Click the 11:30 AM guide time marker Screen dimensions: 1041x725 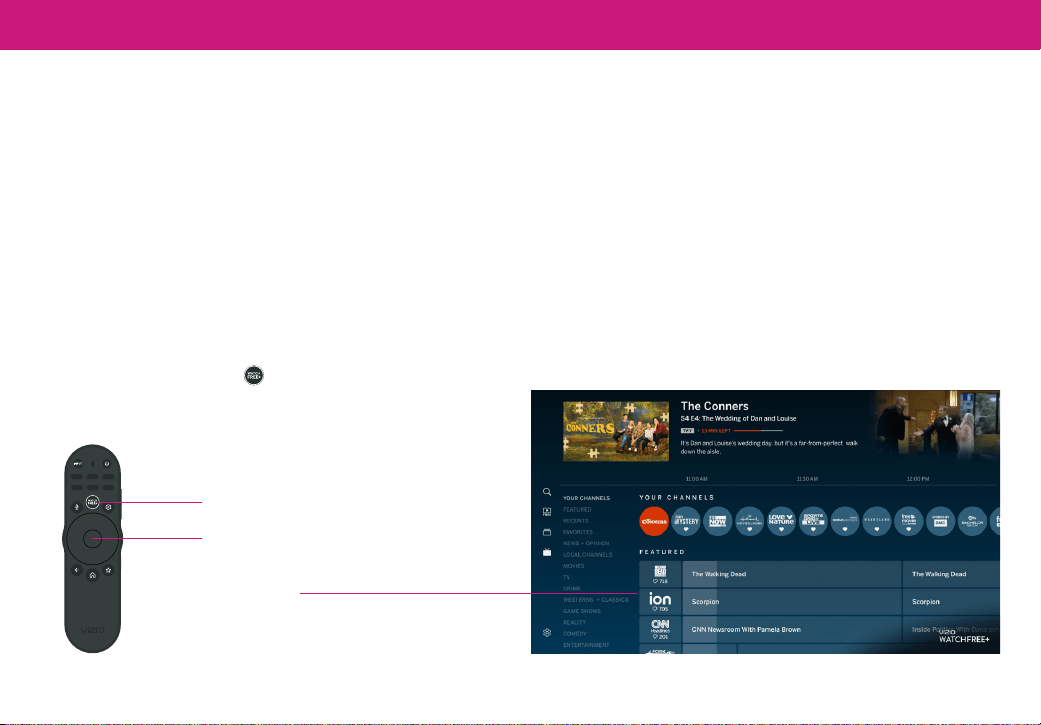[807, 479]
